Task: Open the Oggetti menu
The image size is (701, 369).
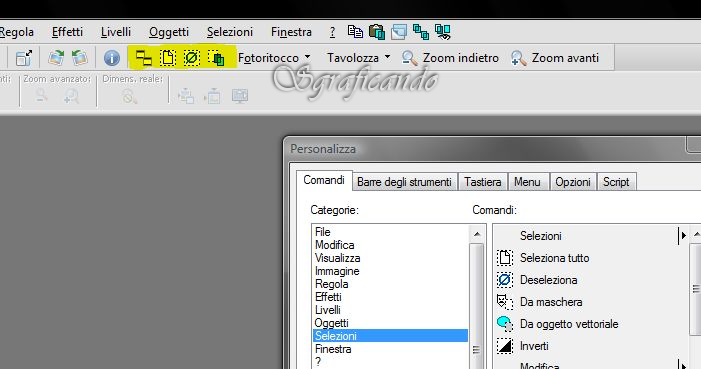Action: 169,32
